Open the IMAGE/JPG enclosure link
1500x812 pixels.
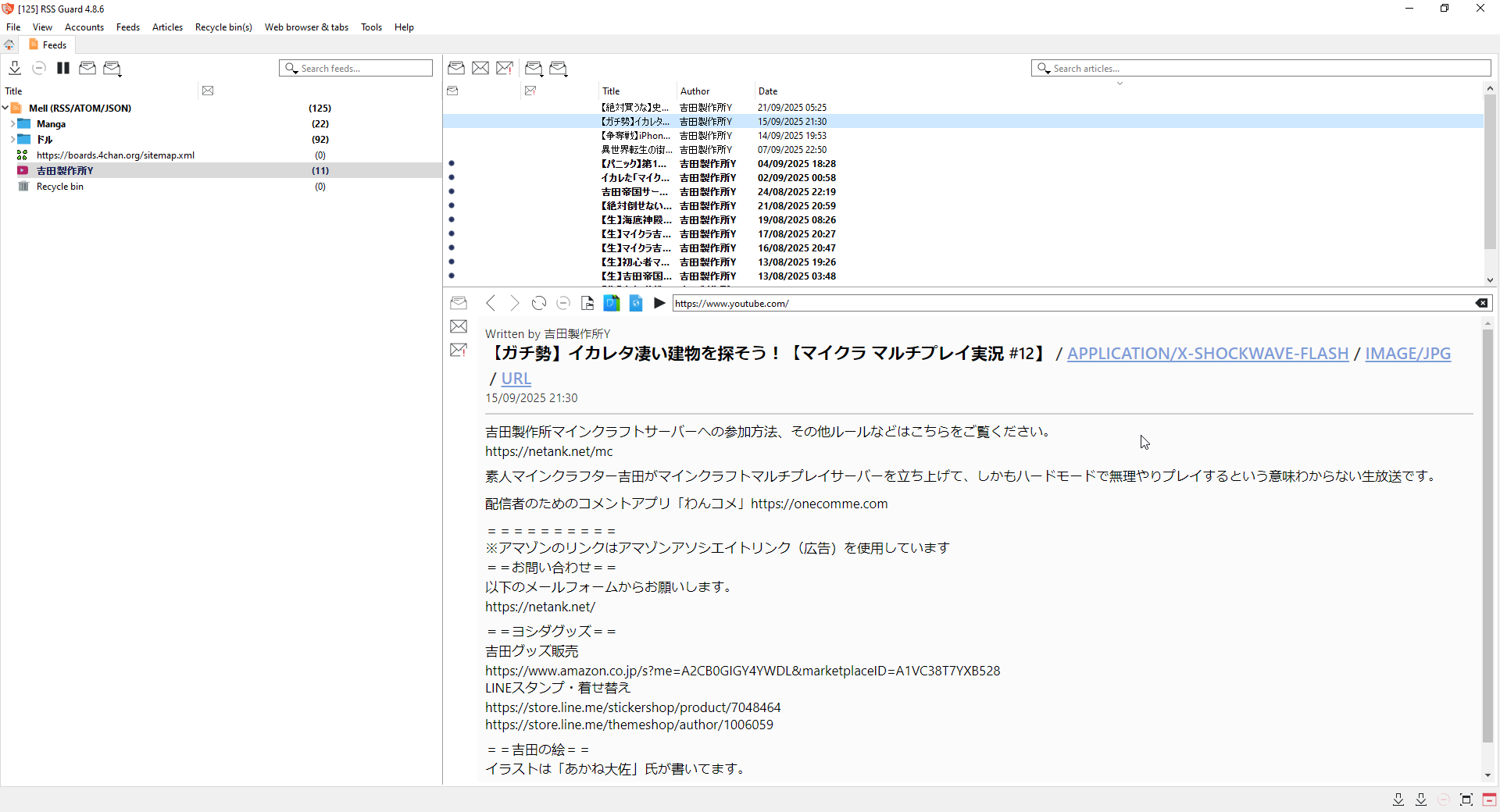point(1408,354)
